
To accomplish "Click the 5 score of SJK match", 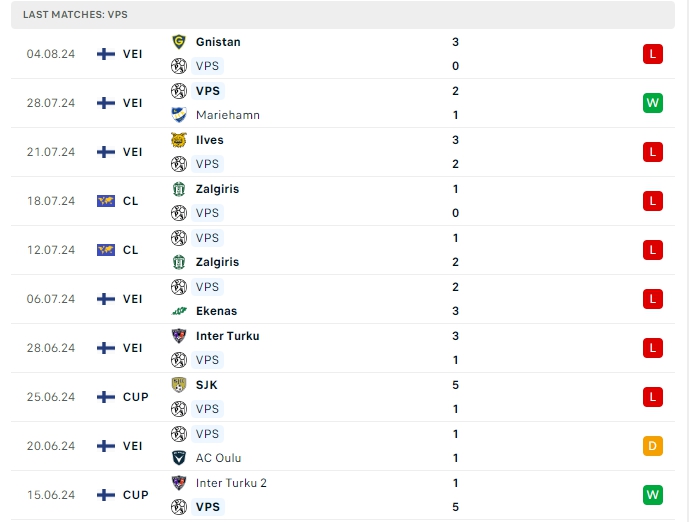I will coord(455,385).
